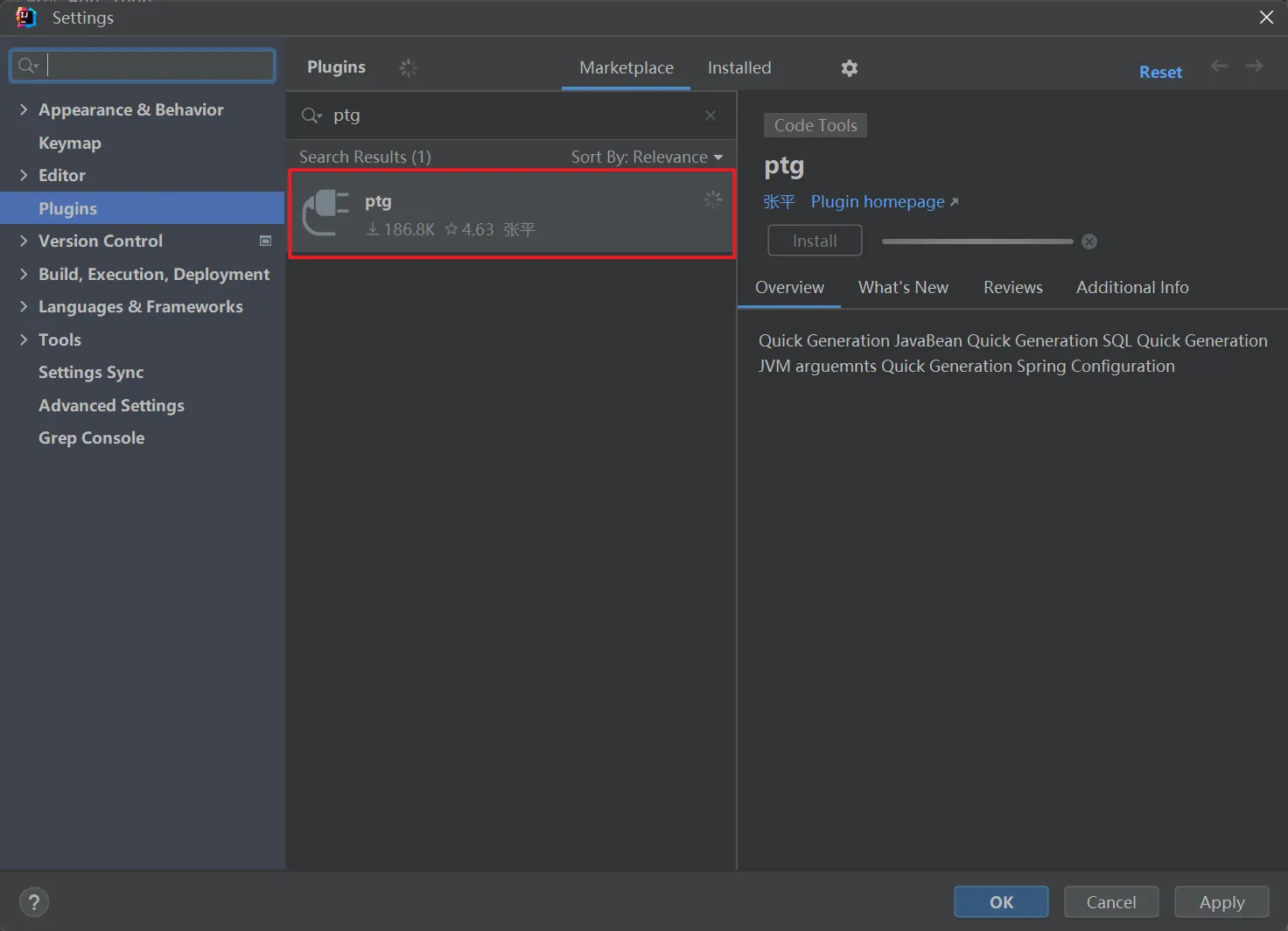Expand Languages & Frameworks node
Image resolution: width=1288 pixels, height=931 pixels.
pyautogui.click(x=24, y=306)
